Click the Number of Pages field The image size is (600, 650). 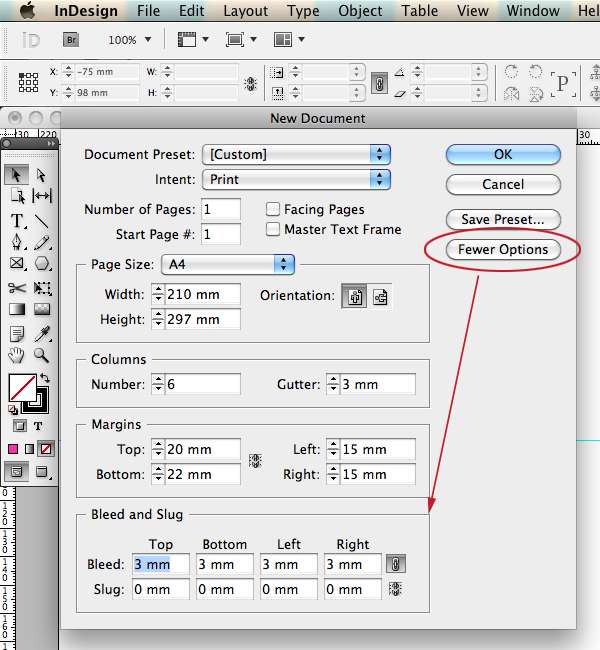point(221,209)
